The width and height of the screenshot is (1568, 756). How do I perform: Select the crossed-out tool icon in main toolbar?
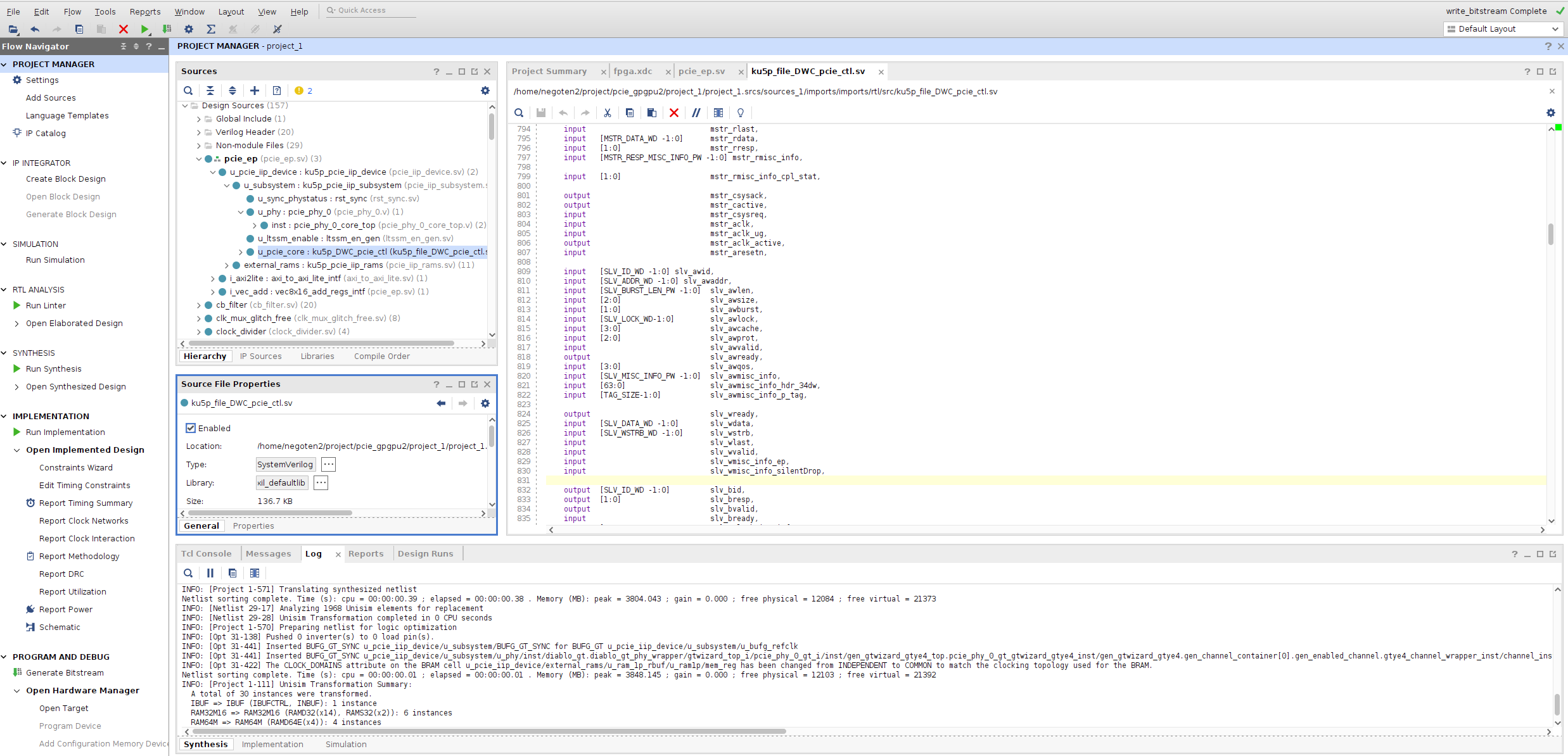point(277,29)
